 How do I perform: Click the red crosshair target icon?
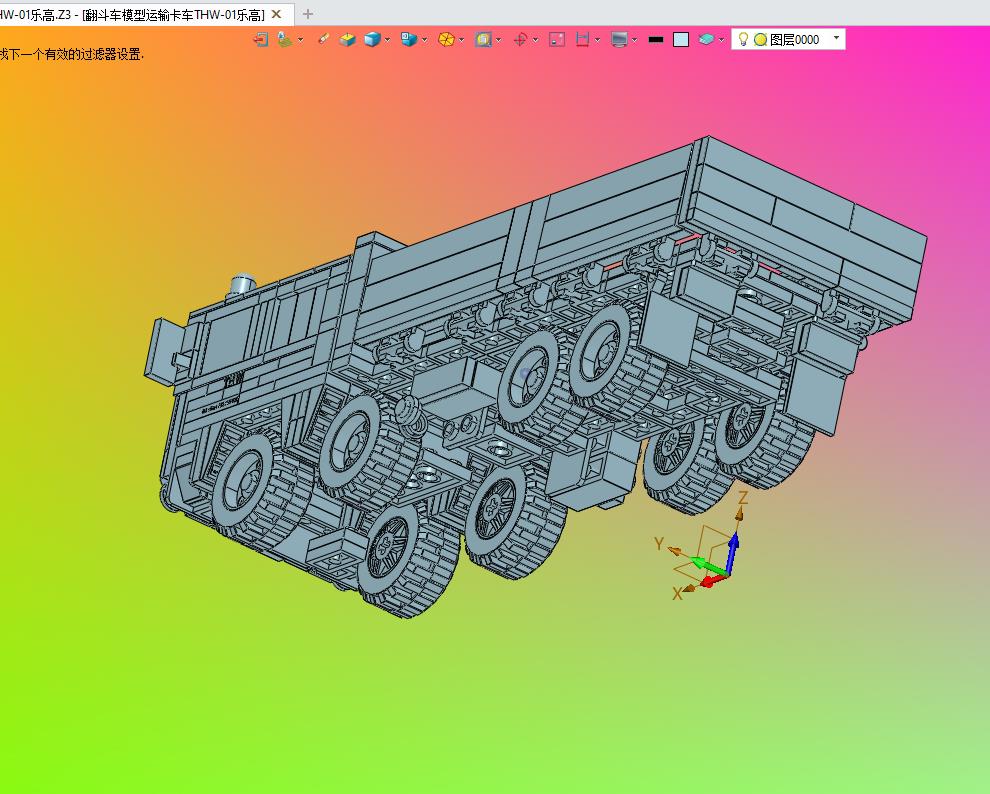[520, 40]
